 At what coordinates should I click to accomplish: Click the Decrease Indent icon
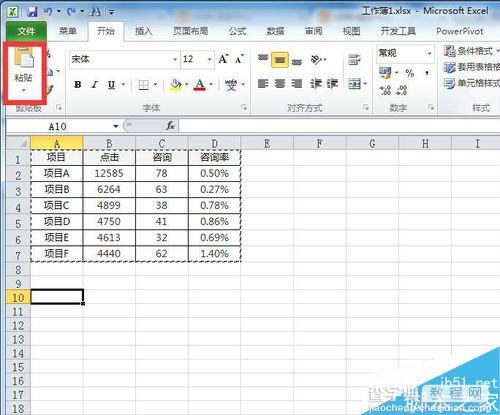[316, 83]
